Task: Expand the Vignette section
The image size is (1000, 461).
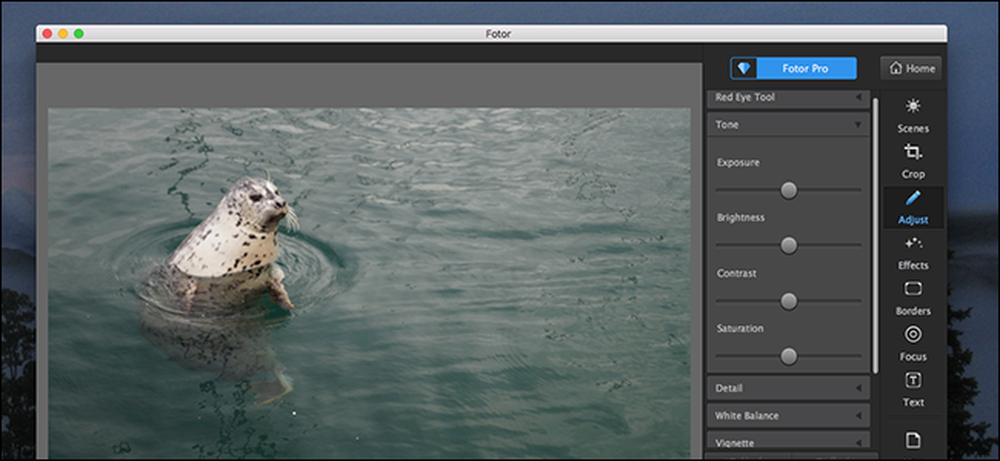Action: click(788, 441)
